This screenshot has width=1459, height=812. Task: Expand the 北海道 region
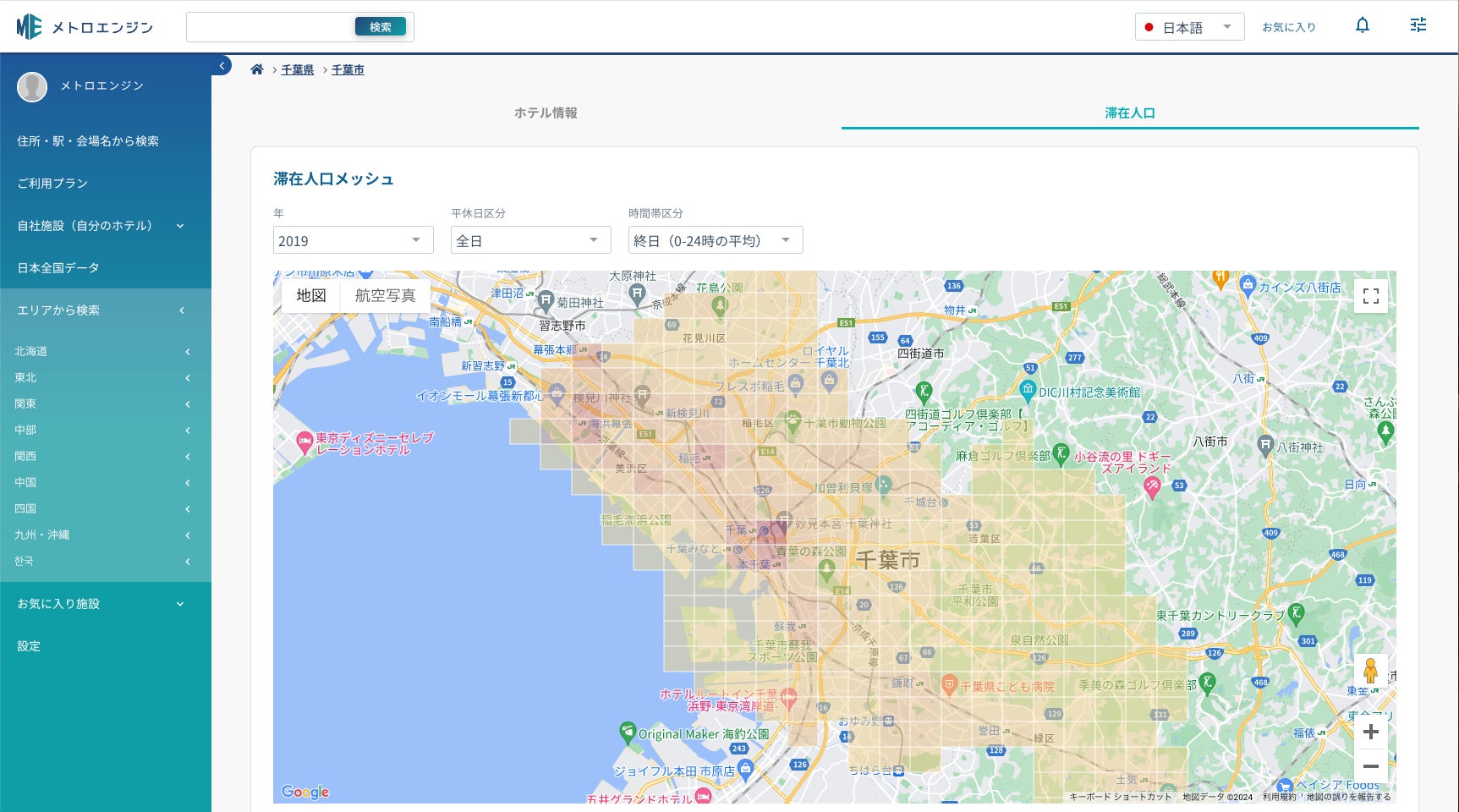tap(106, 351)
